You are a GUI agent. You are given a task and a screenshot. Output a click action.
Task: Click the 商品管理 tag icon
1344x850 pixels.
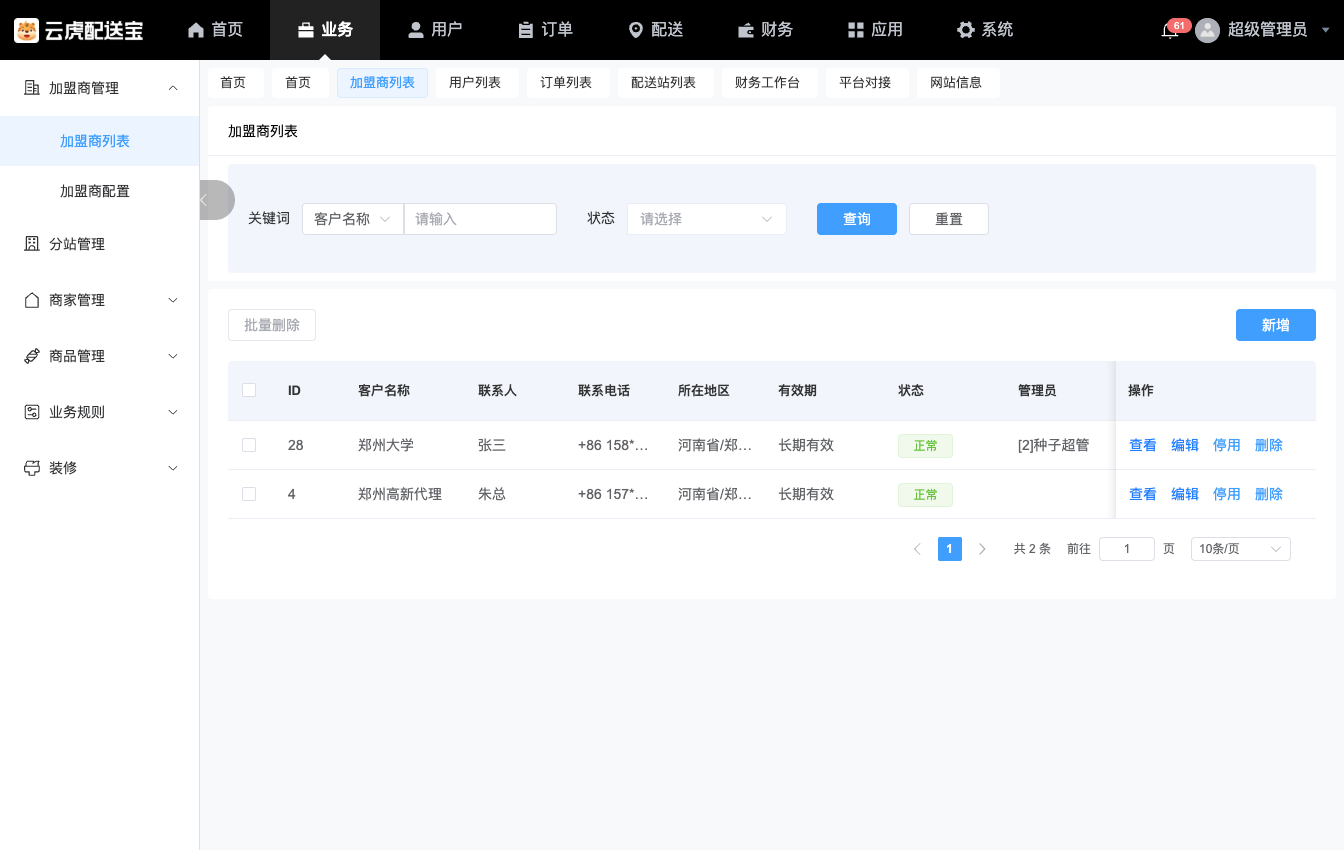31,356
